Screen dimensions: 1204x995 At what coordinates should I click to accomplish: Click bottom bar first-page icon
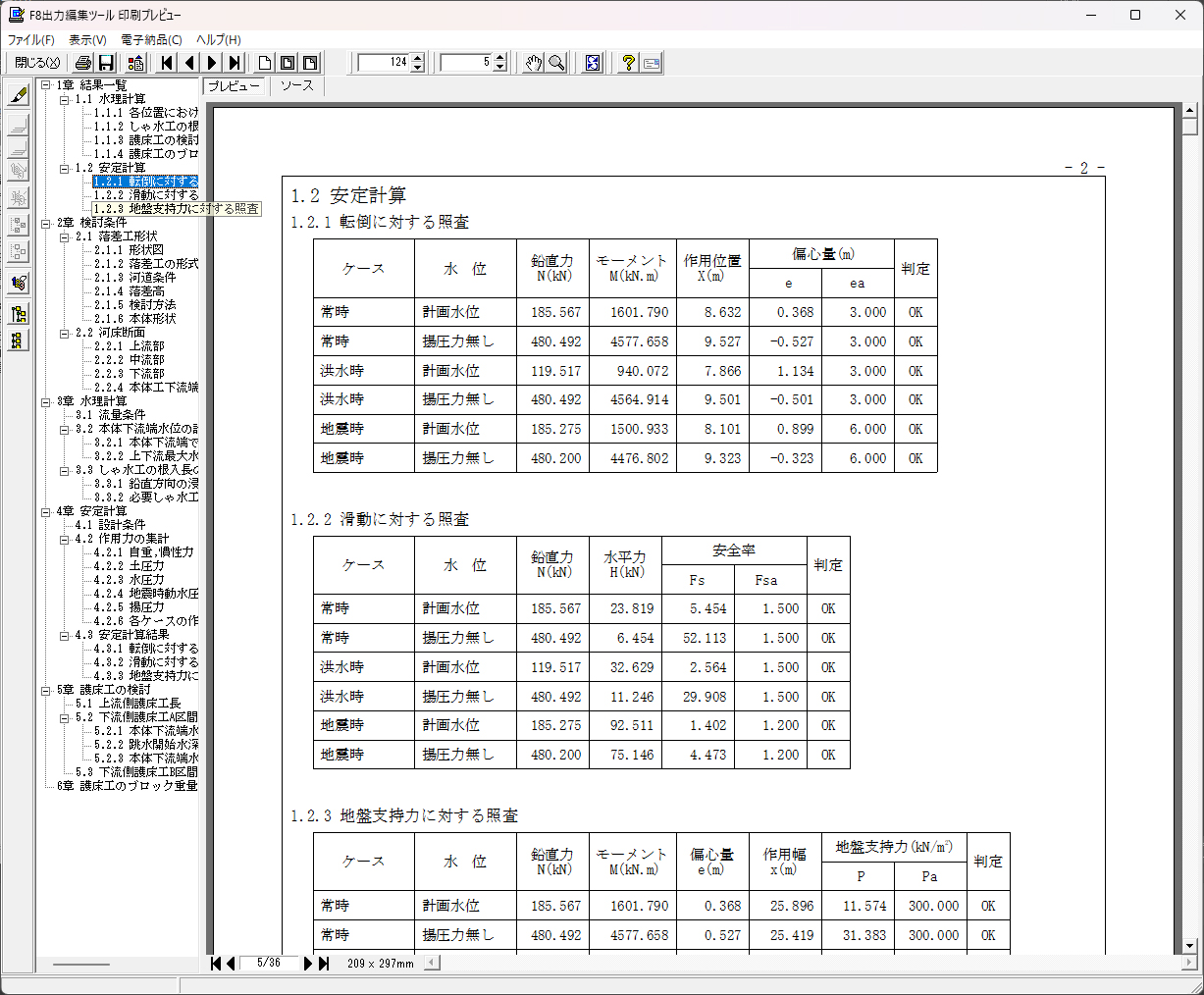tap(216, 964)
